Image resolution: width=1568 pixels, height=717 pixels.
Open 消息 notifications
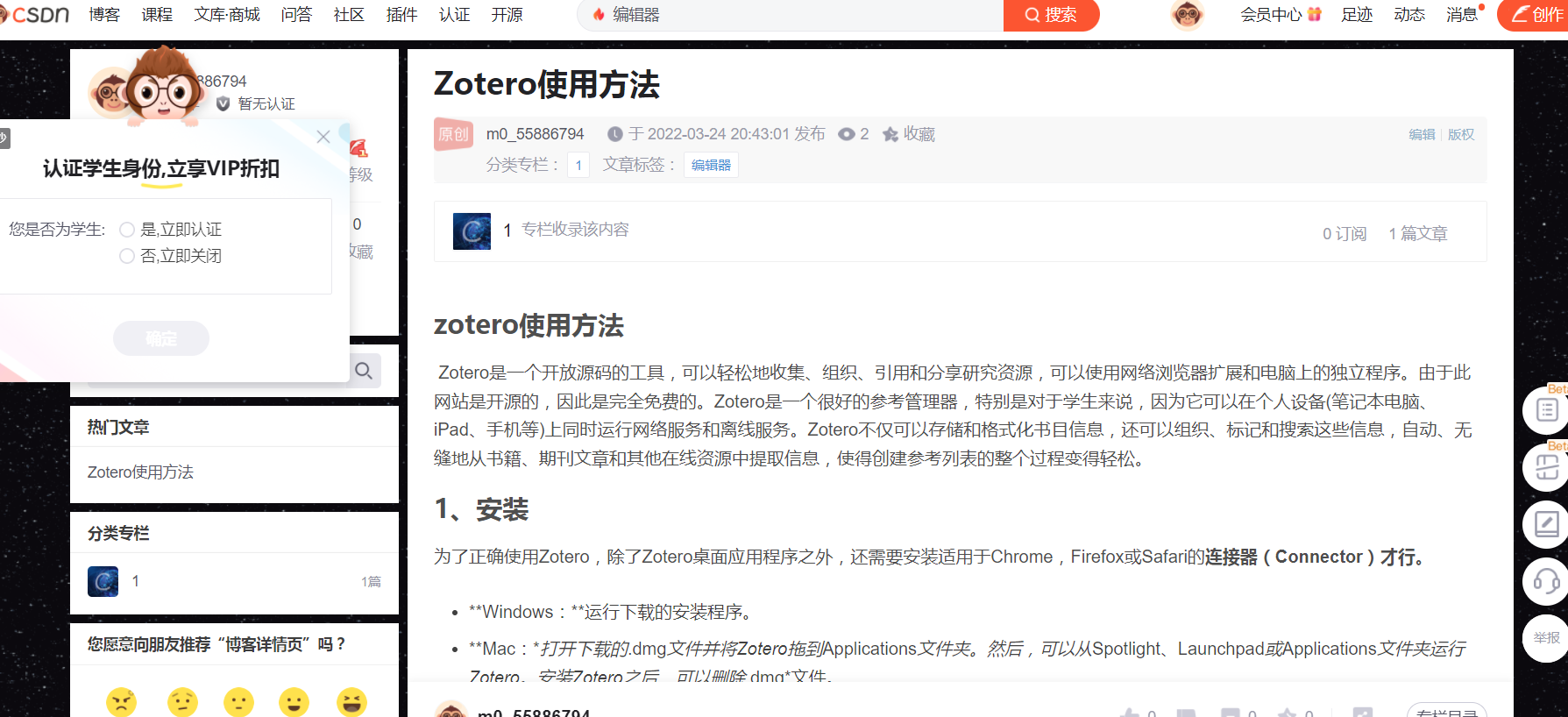coord(1462,15)
